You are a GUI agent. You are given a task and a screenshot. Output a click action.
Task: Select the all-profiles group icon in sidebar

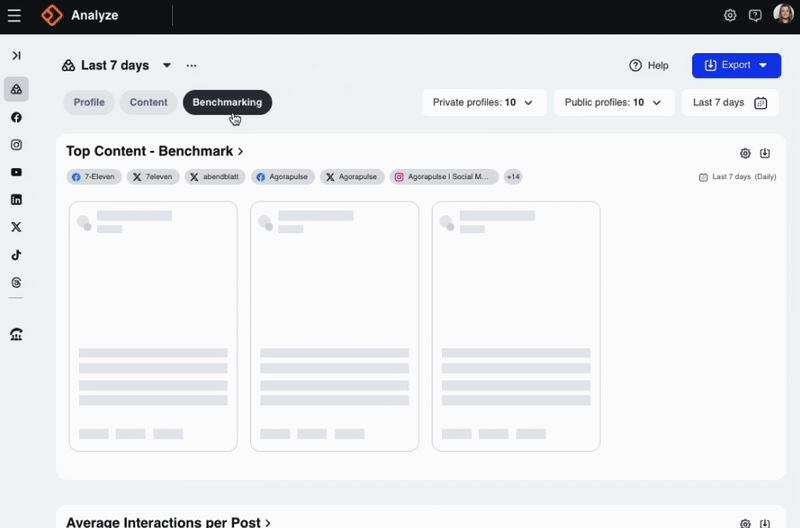16,89
